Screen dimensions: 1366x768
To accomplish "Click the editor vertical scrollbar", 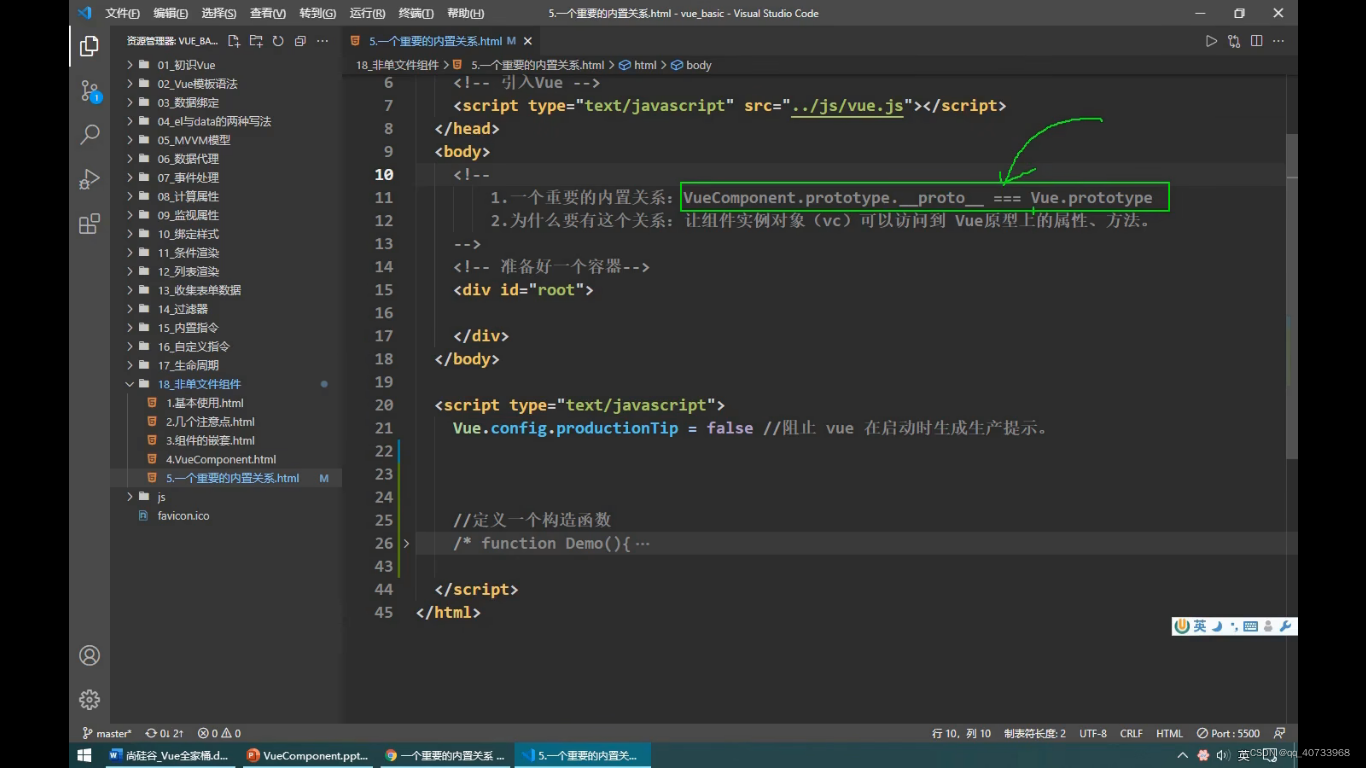I will [x=1291, y=294].
